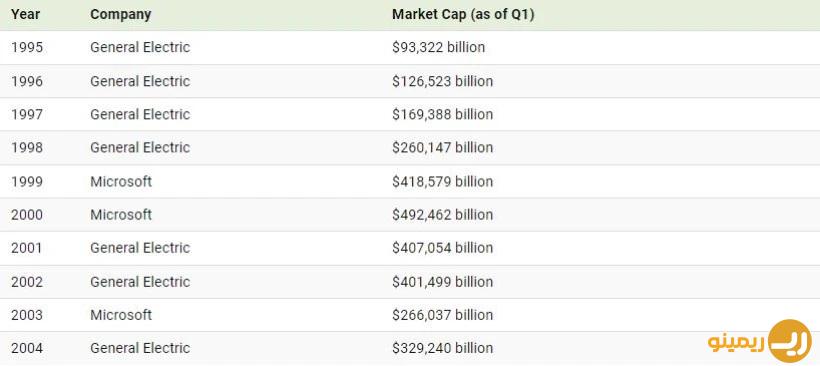The height and width of the screenshot is (366, 820).
Task: Click Microsoft in the 1999 row
Action: tap(121, 181)
